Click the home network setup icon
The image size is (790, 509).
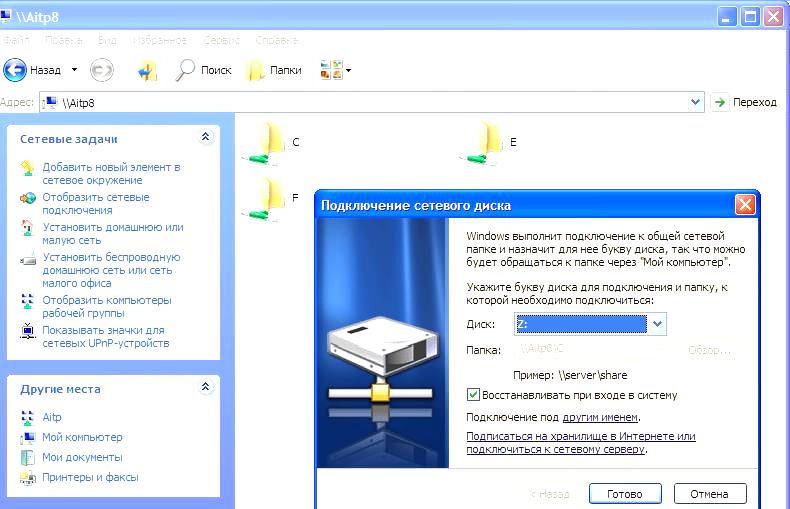click(27, 227)
